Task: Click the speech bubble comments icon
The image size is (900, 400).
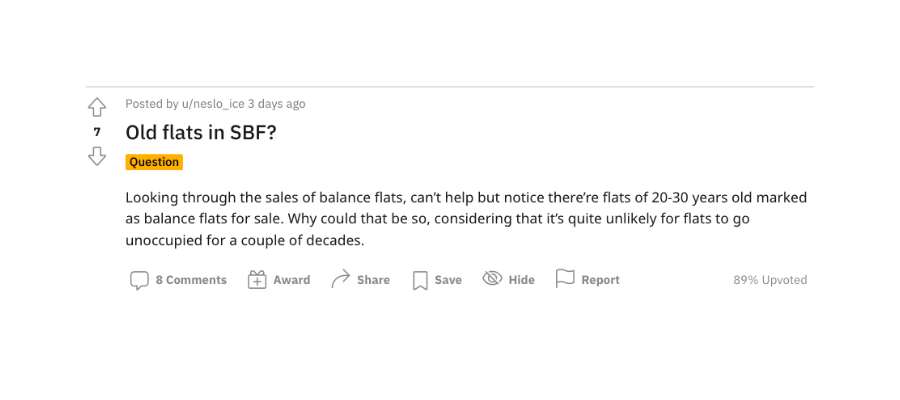Action: coord(139,280)
